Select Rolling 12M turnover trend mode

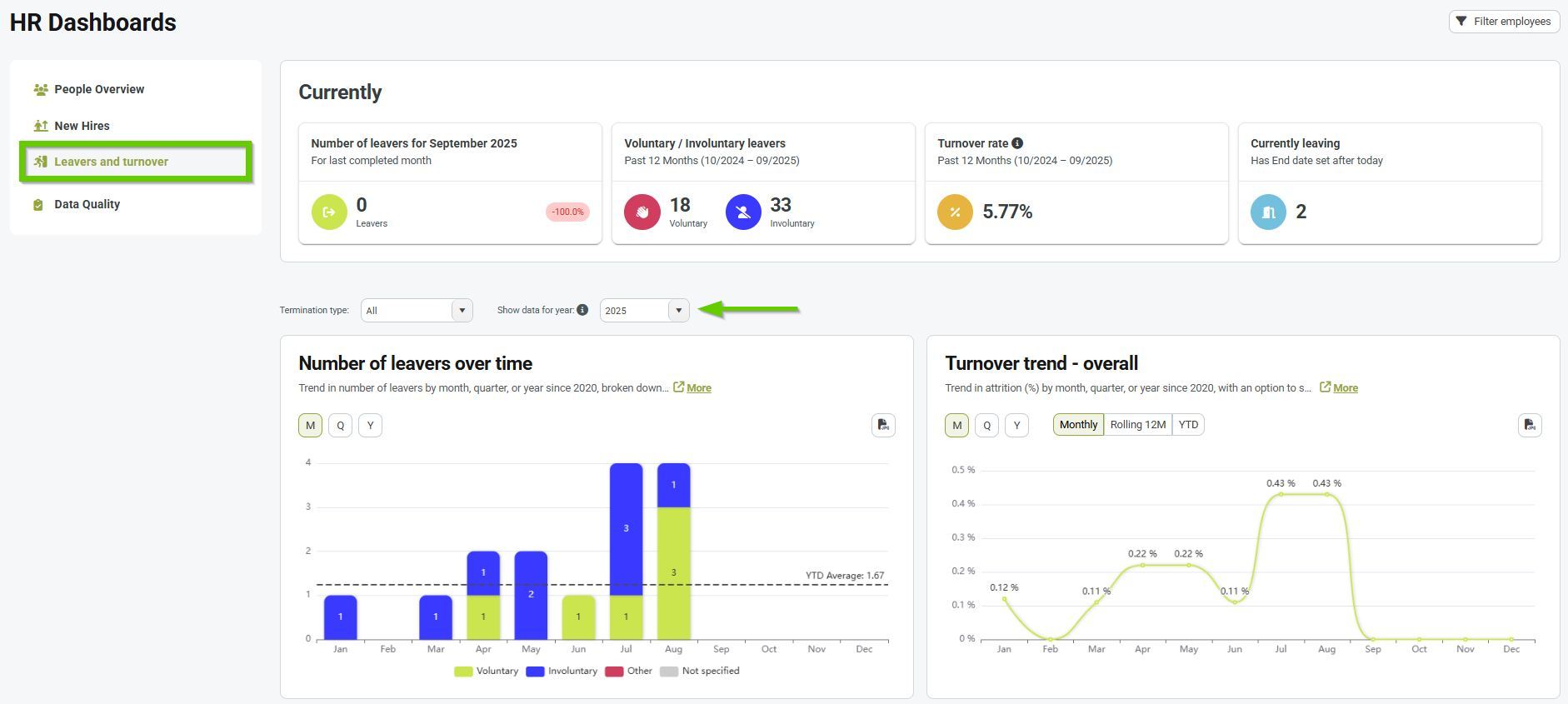(x=1138, y=425)
